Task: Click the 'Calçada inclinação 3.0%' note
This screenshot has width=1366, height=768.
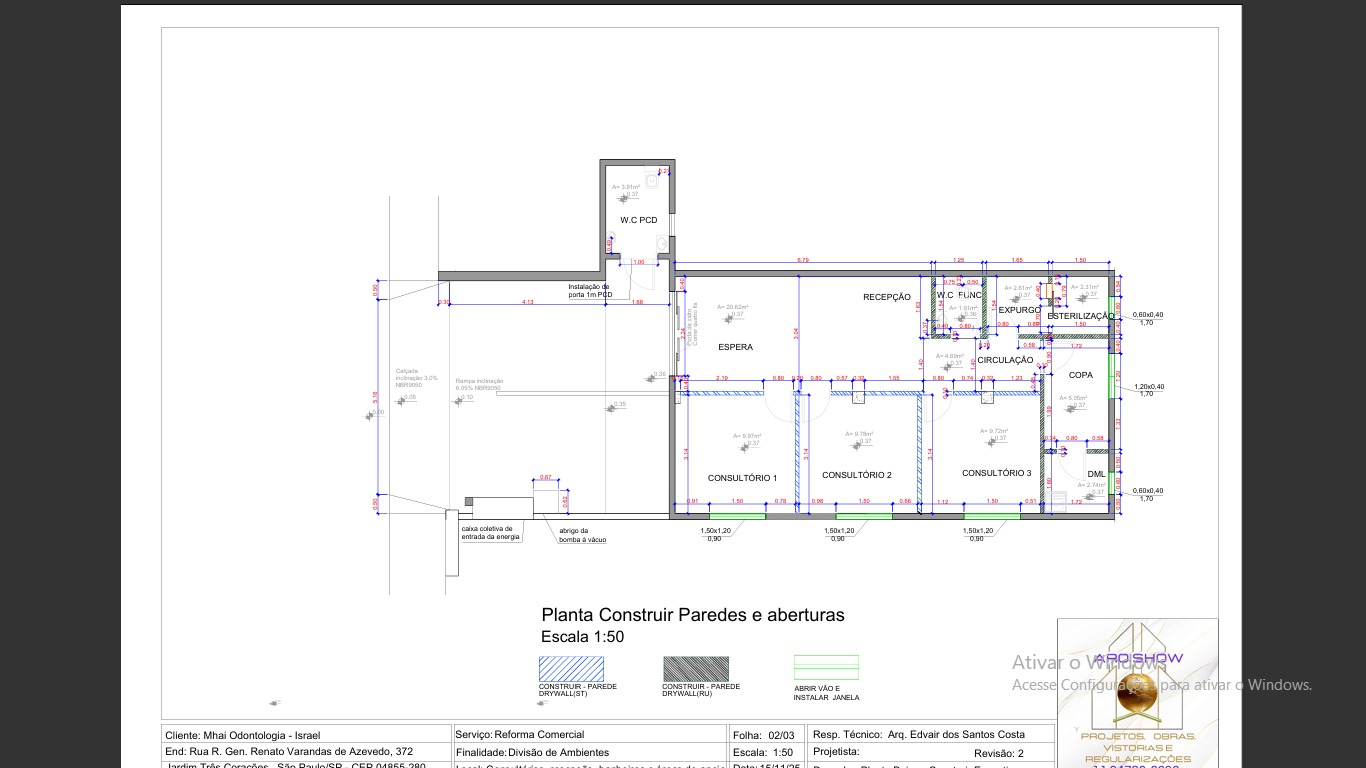Action: [417, 377]
